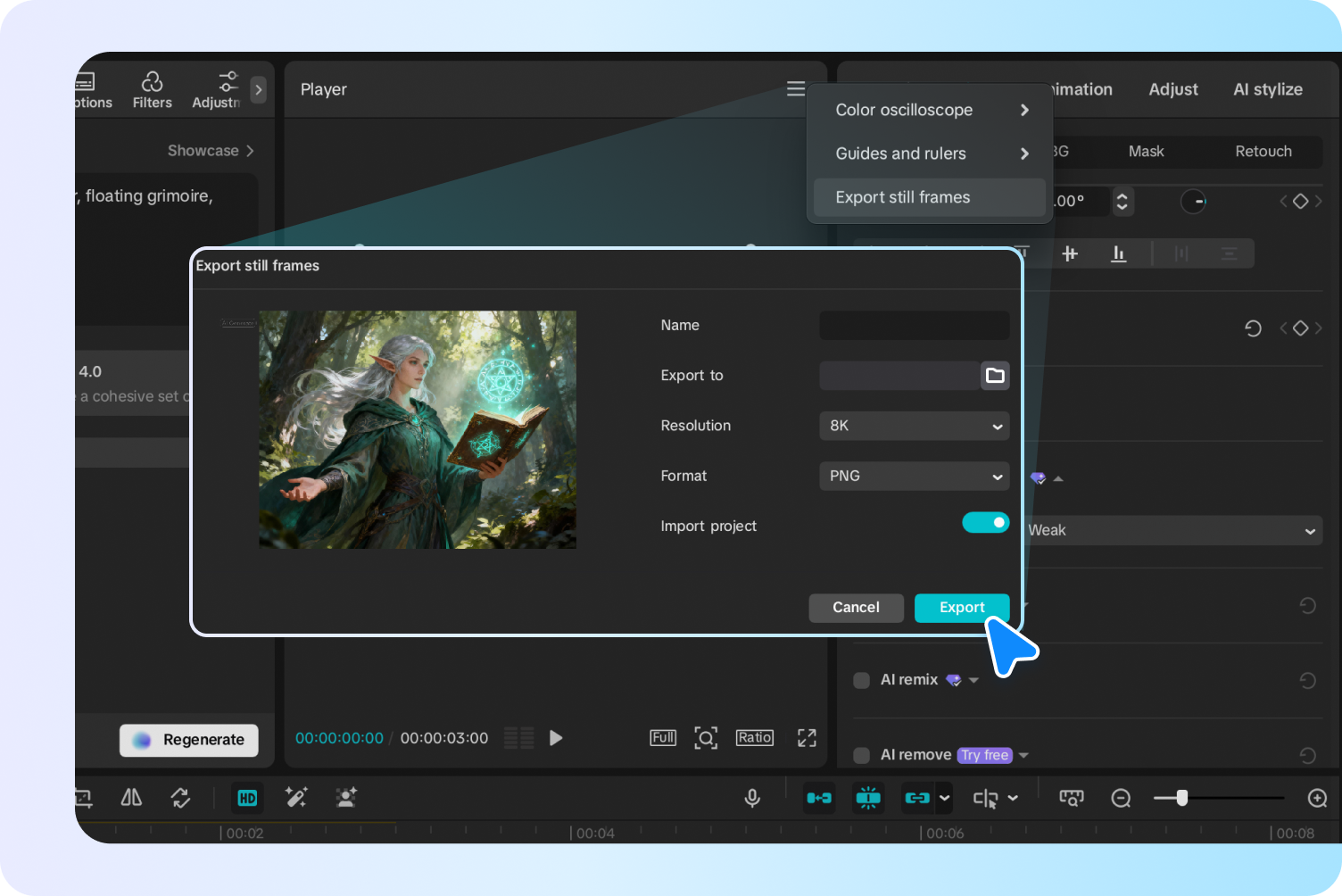
Task: Check the AI remove checkbox
Action: (x=861, y=755)
